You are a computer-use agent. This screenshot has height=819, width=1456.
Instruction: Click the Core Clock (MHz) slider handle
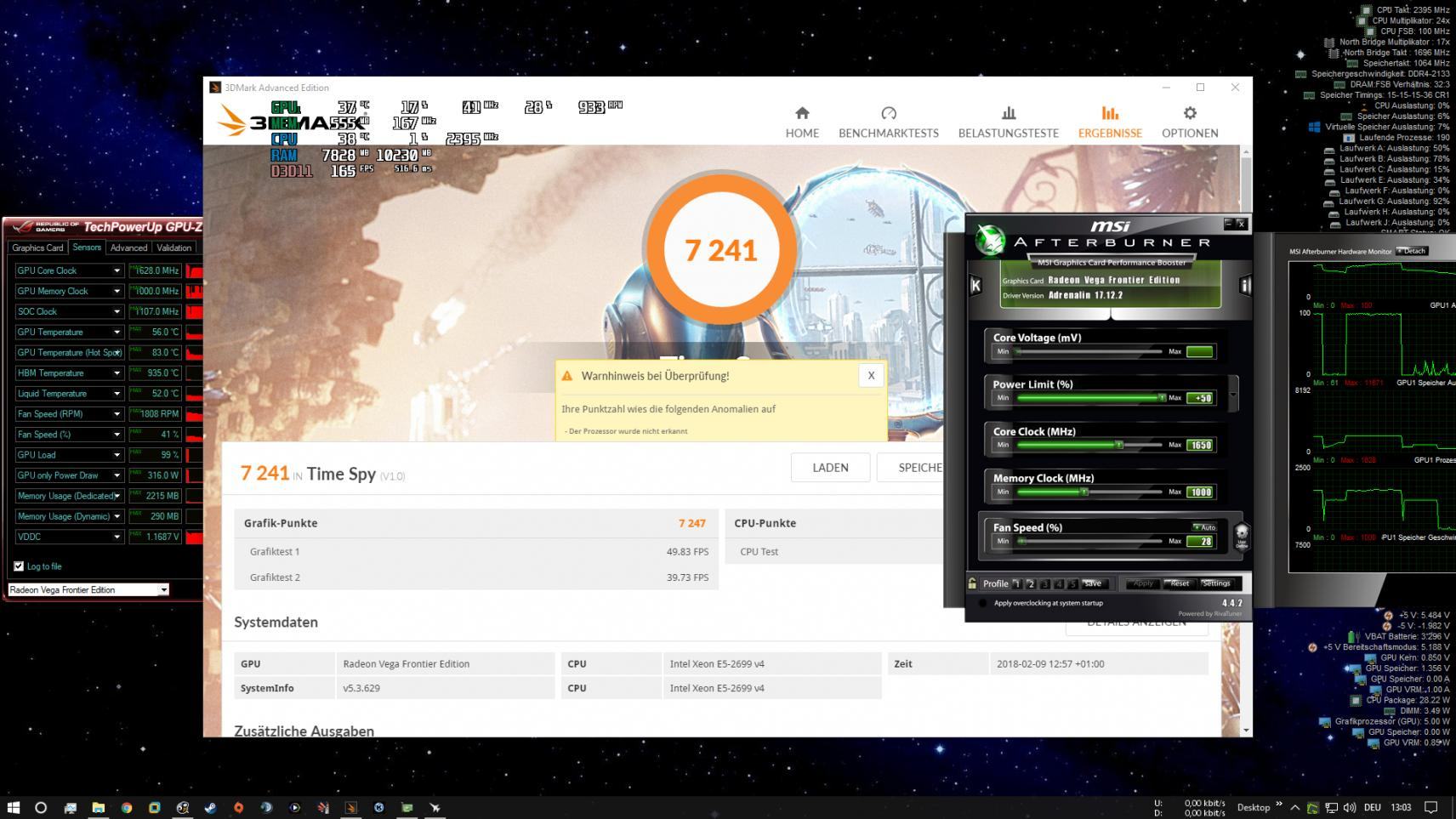[x=1119, y=445]
